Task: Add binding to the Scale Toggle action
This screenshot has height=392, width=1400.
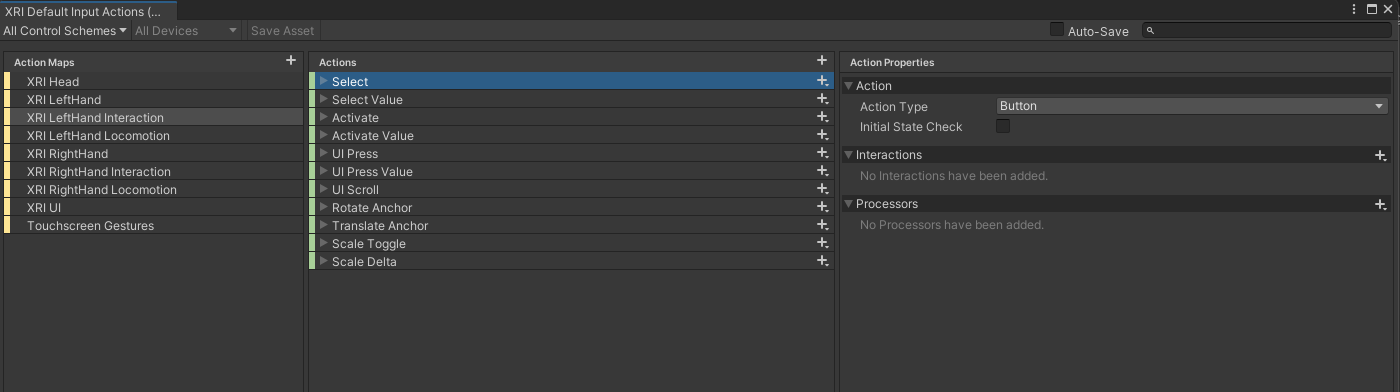Action: click(x=822, y=243)
